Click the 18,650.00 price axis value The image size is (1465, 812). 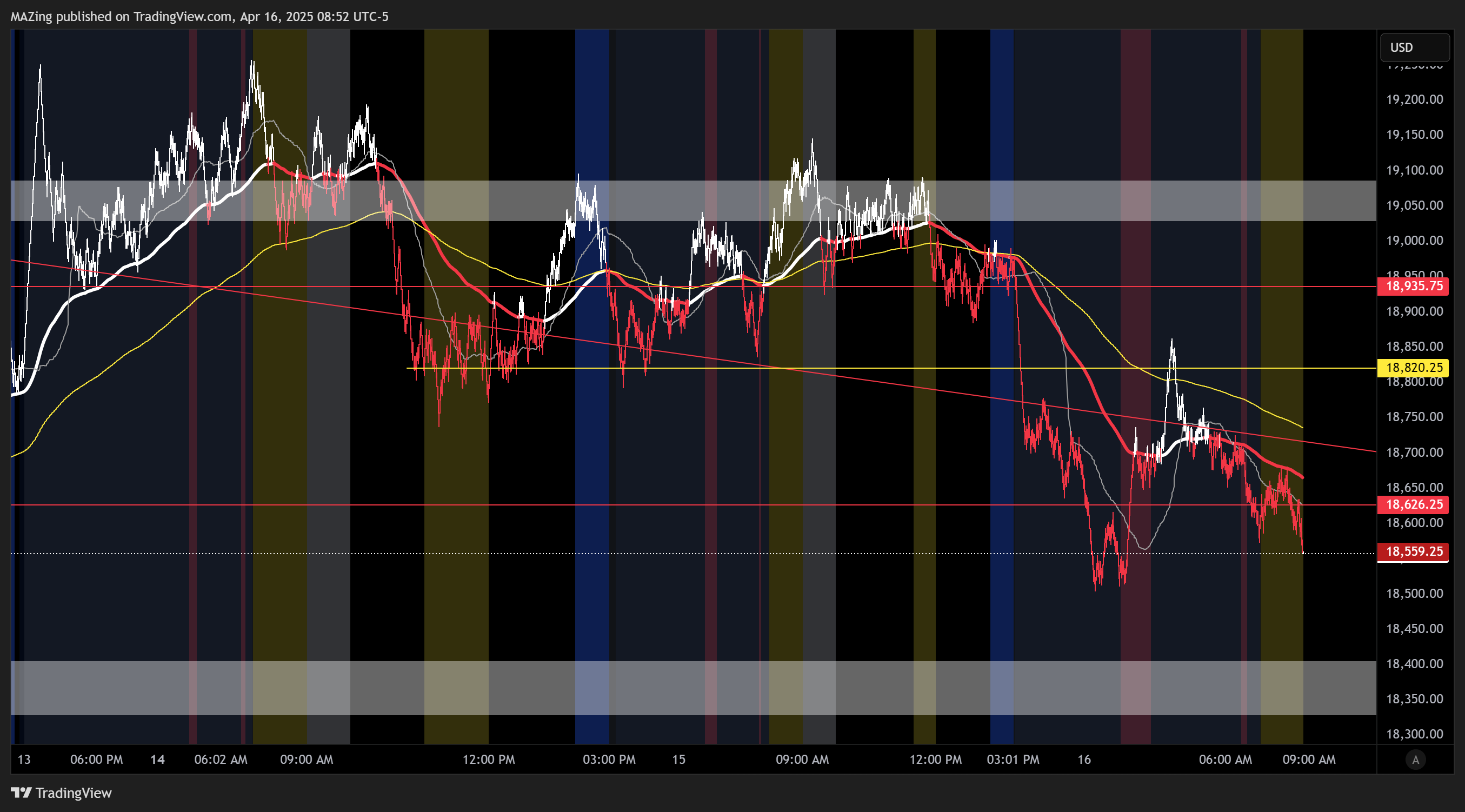(x=1414, y=487)
